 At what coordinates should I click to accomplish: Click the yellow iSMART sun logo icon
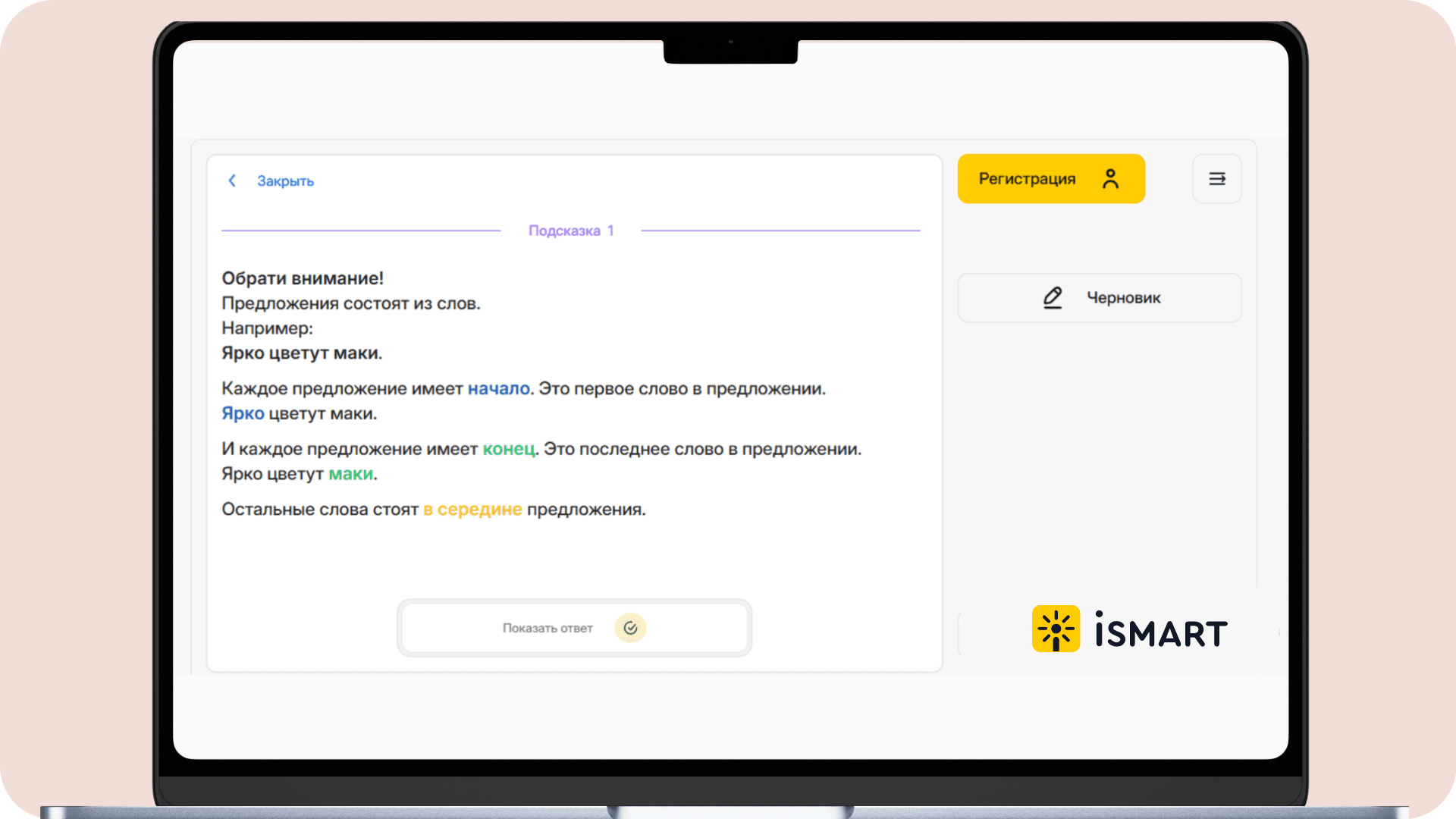(x=1056, y=629)
